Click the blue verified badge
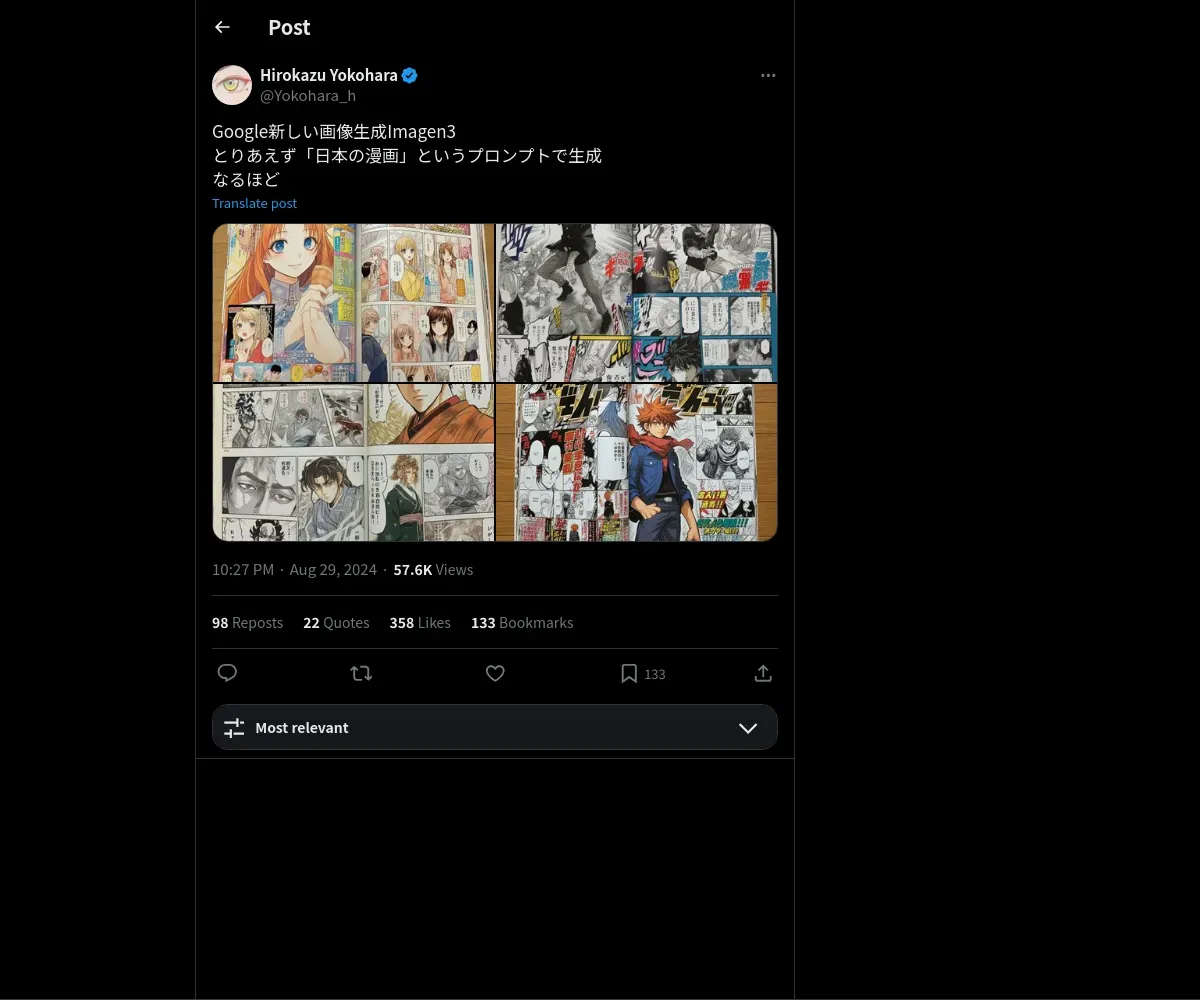Screen dimensions: 1200x1000 click(410, 75)
